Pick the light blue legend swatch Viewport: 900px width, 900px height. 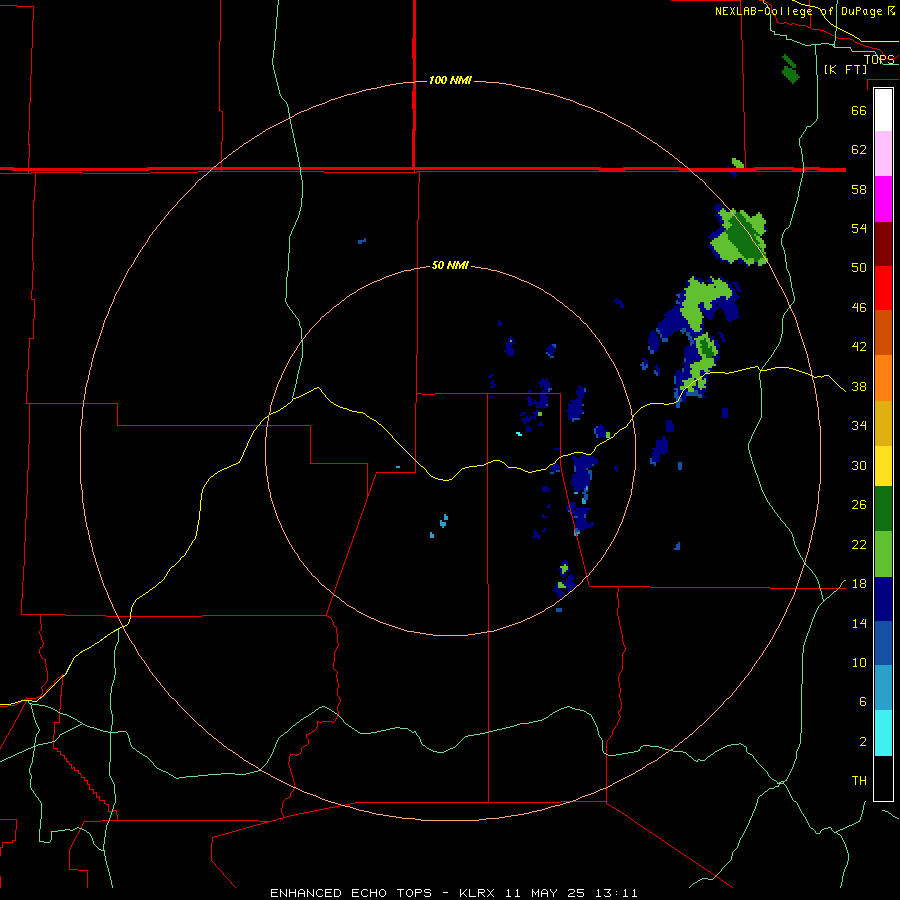pyautogui.click(x=883, y=688)
